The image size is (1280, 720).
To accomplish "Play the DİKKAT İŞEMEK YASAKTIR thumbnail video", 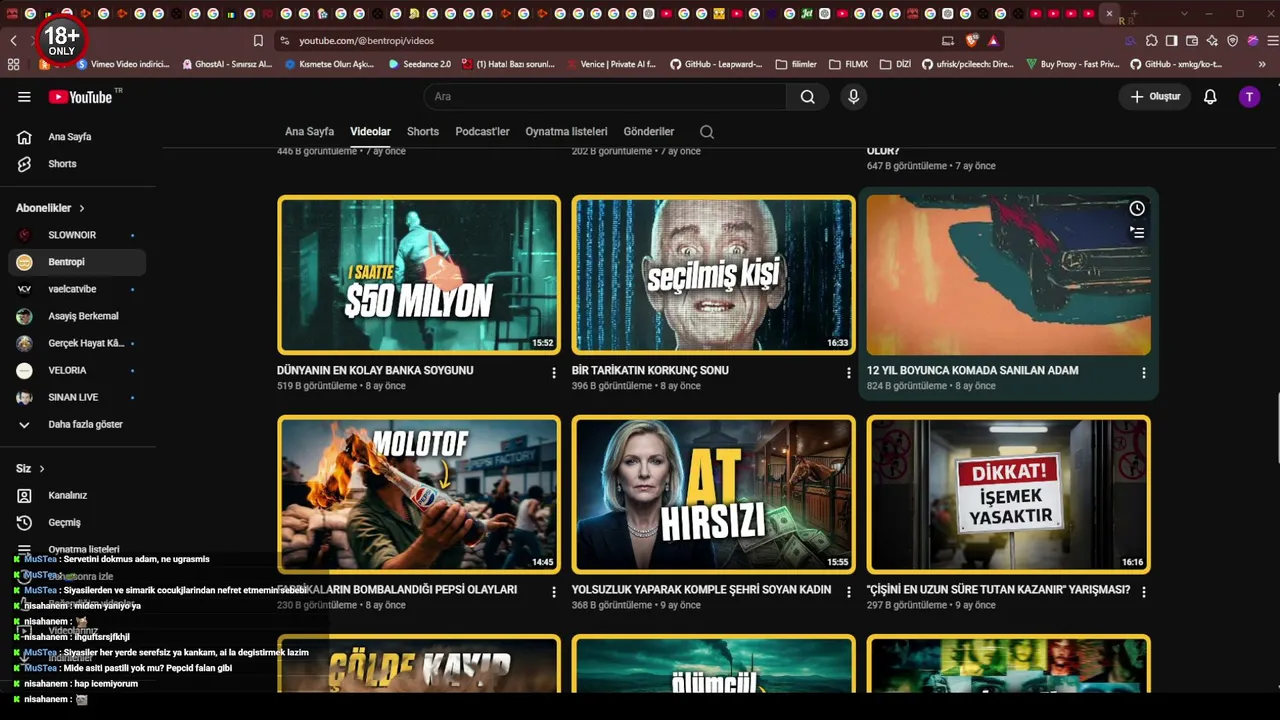I will coord(1009,494).
